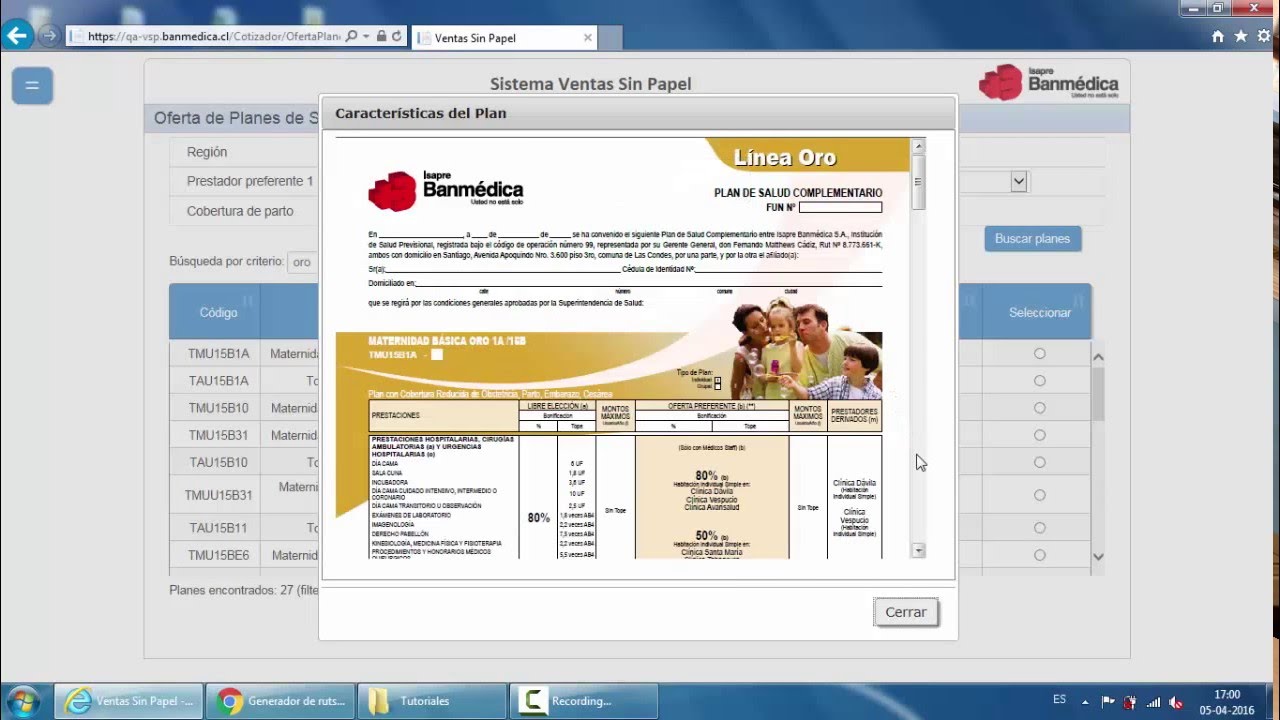Refresh the page with the reload icon
Image resolution: width=1280 pixels, height=720 pixels.
click(397, 37)
